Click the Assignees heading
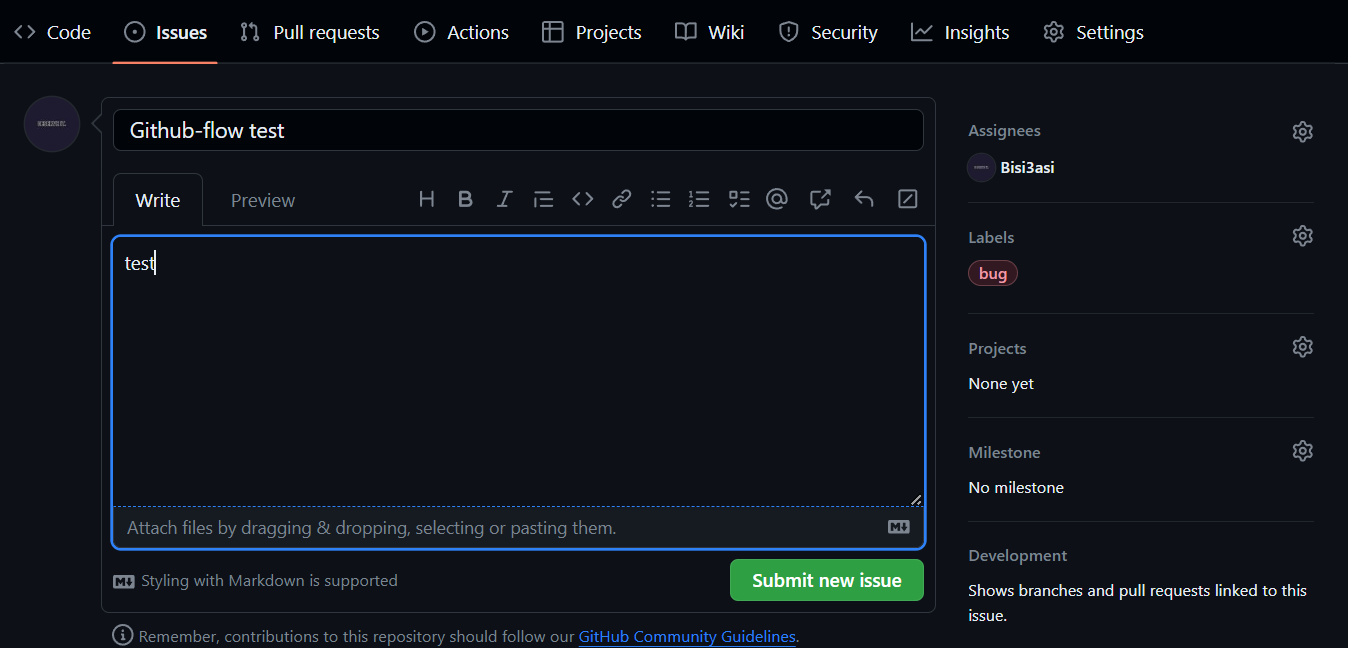 [x=1004, y=131]
